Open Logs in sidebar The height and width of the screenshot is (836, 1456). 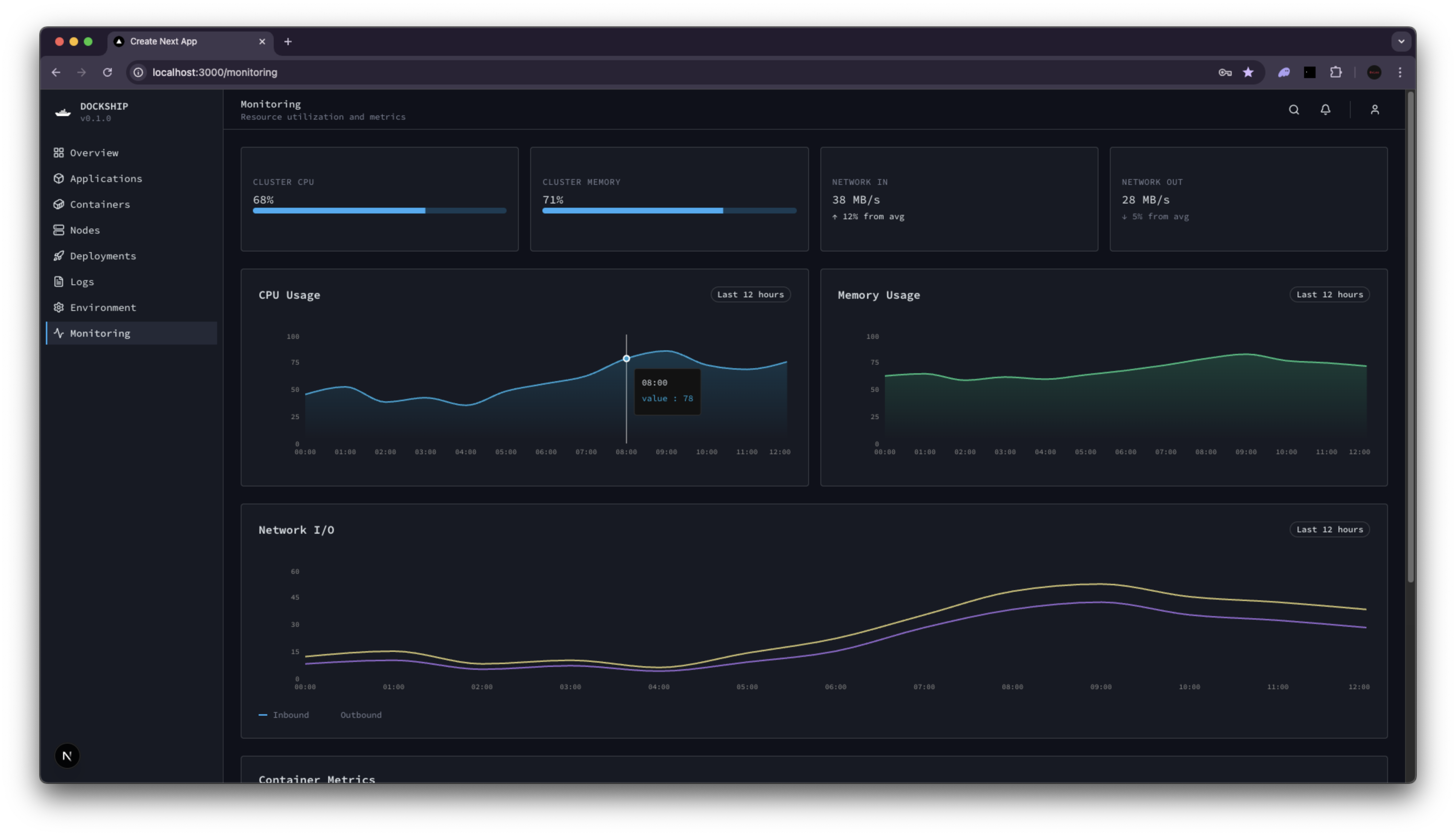[x=131, y=282]
